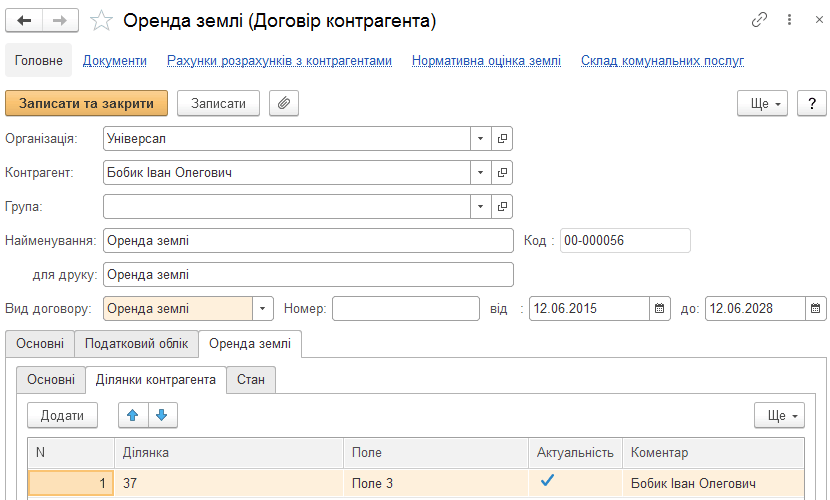The image size is (830, 500).
Task: Attach files with the paperclip button
Action: point(284,103)
